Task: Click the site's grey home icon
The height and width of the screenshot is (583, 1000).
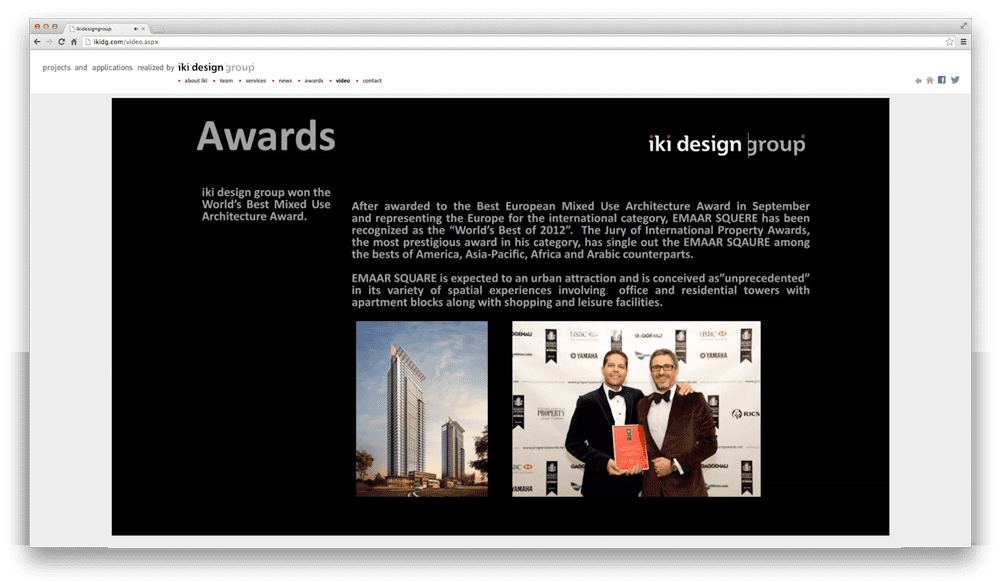Action: pos(930,80)
